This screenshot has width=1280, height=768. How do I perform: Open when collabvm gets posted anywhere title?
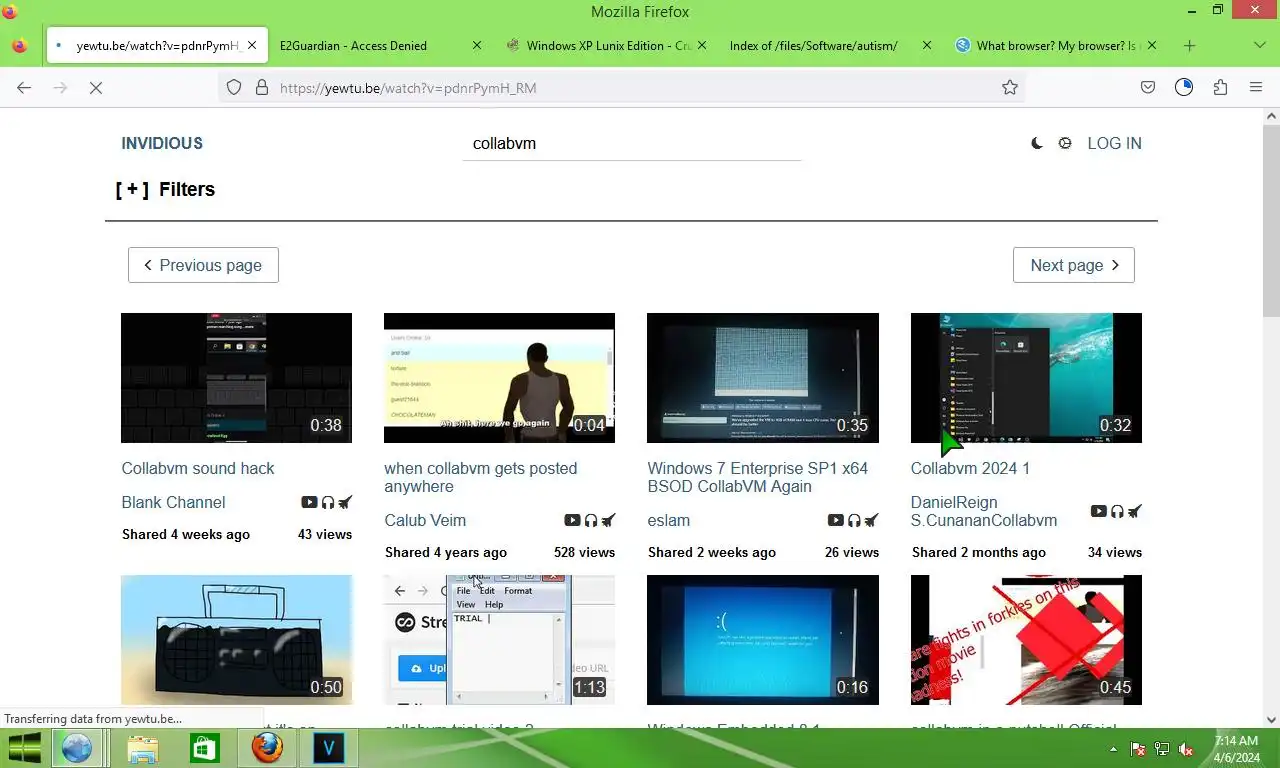click(x=481, y=477)
